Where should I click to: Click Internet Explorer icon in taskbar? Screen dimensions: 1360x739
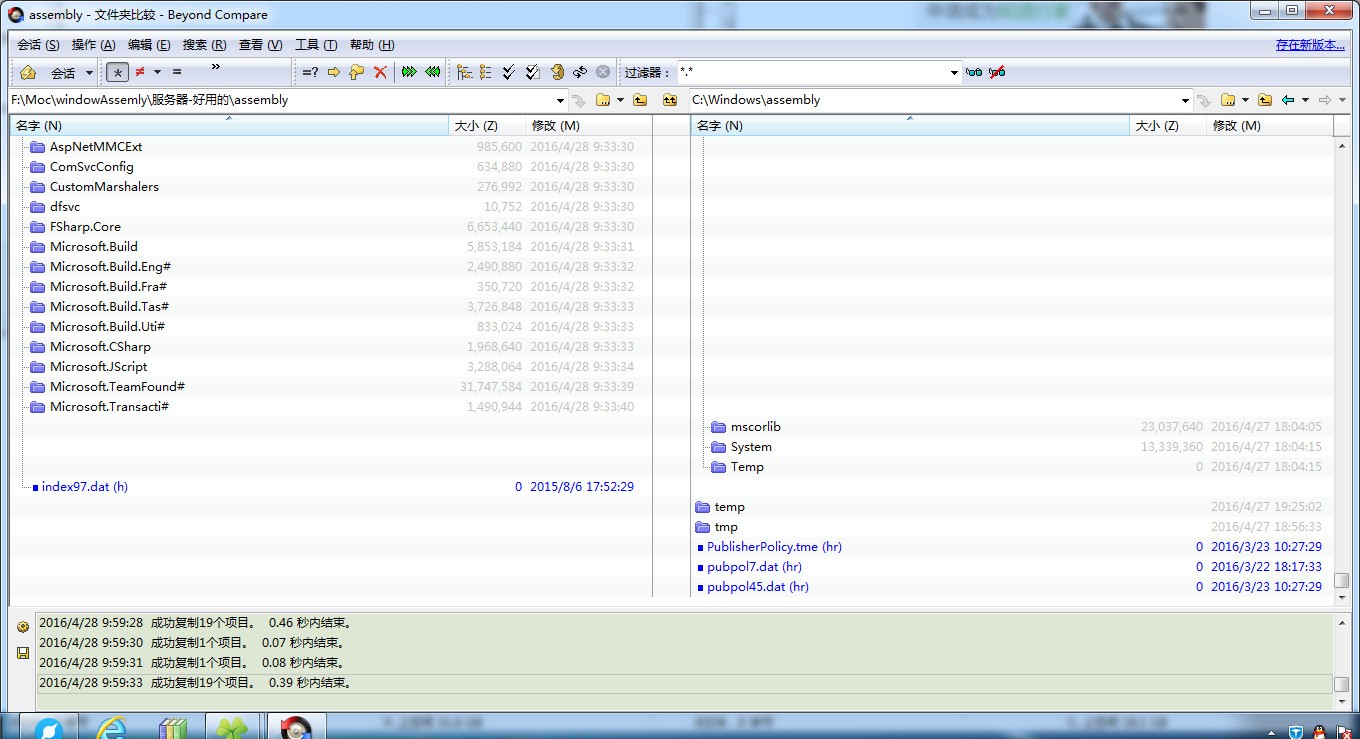[x=110, y=728]
